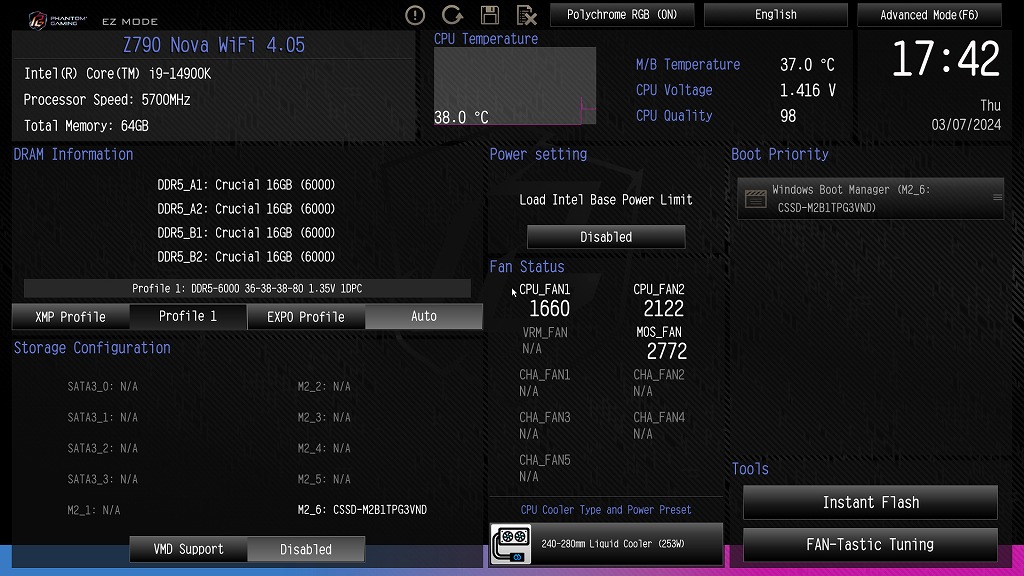Toggle Load Intel Base Power Limit Disabled

[606, 237]
